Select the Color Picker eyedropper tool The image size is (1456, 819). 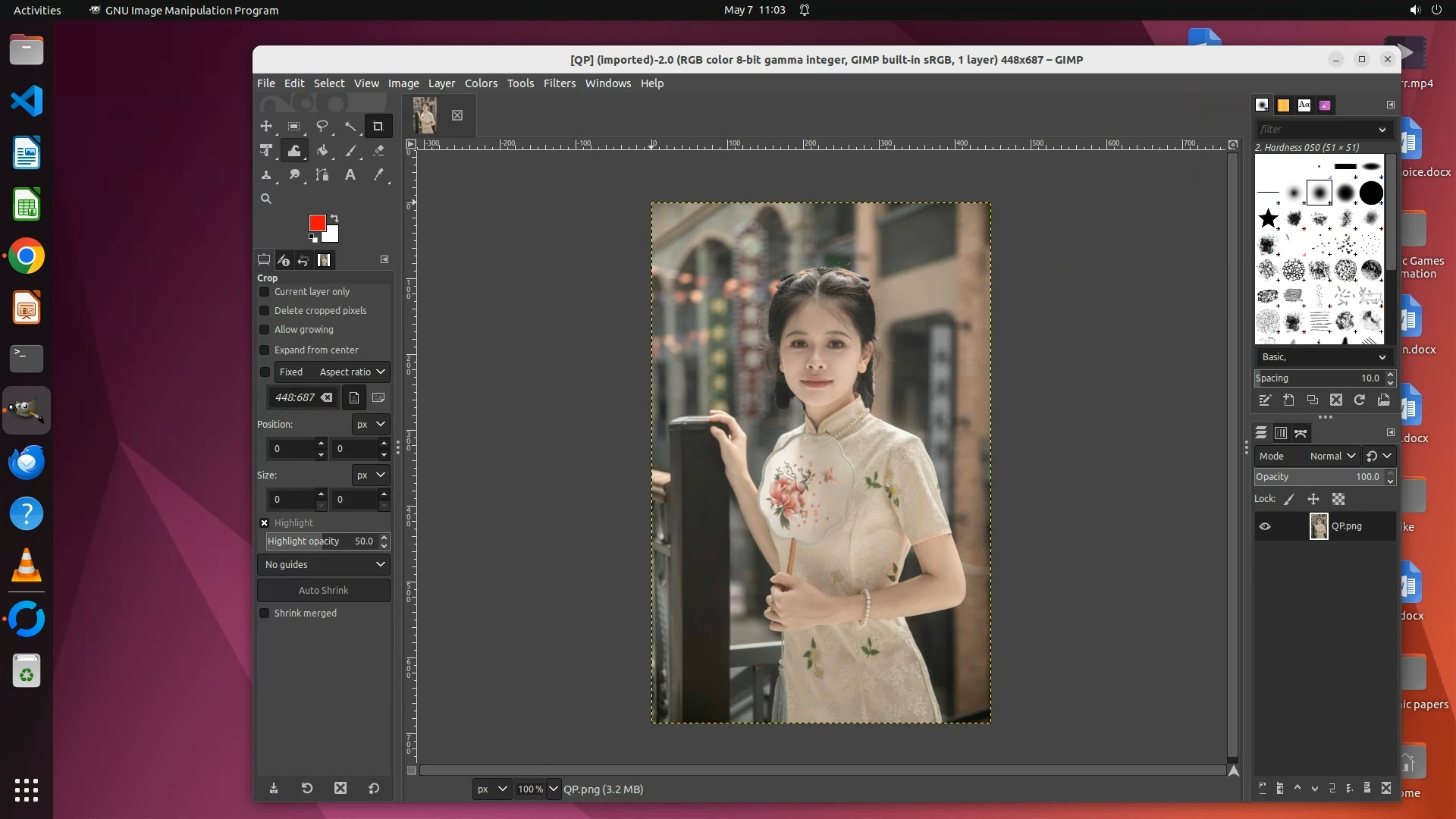point(378,175)
